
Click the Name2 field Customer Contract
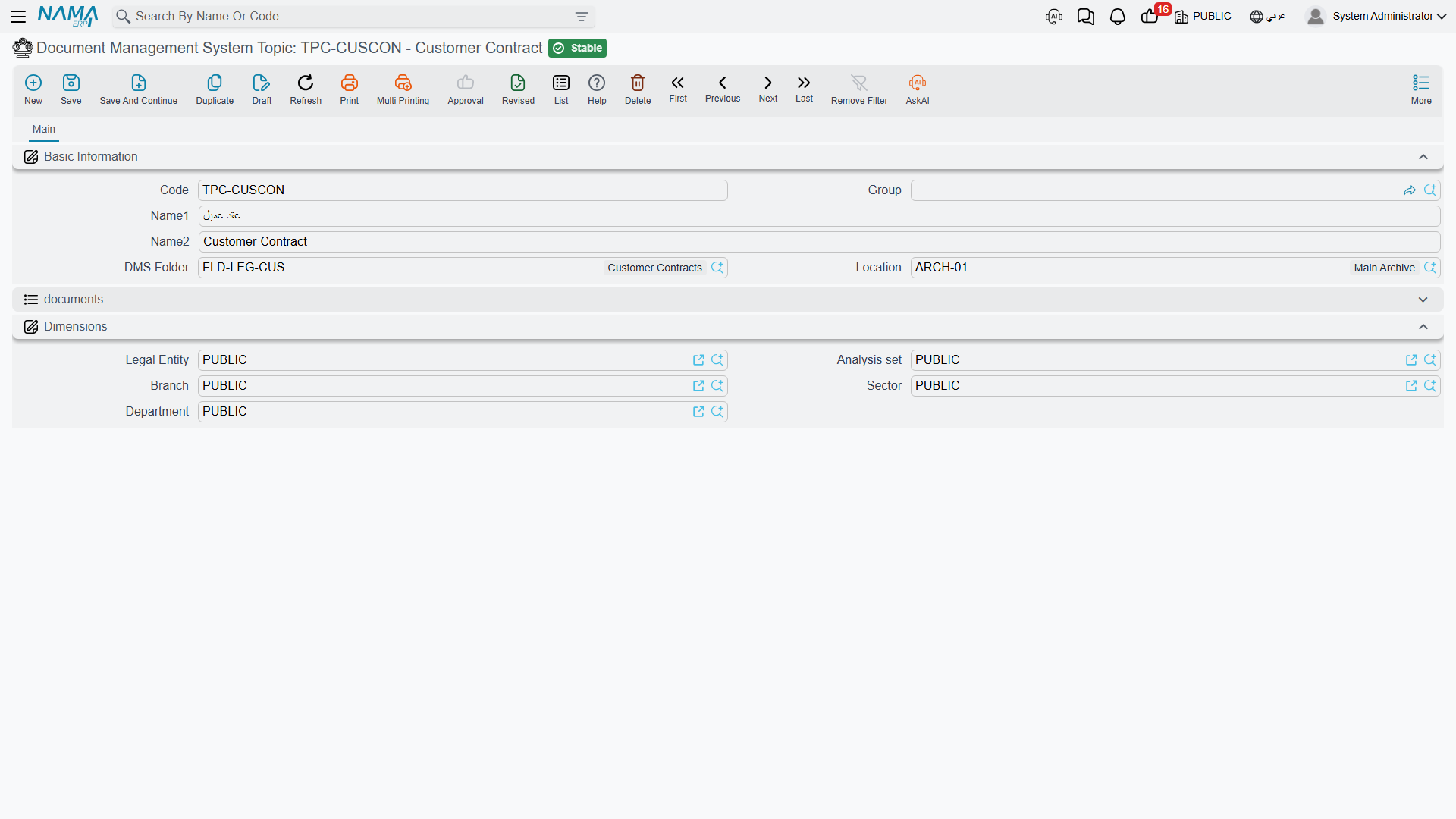pos(819,242)
